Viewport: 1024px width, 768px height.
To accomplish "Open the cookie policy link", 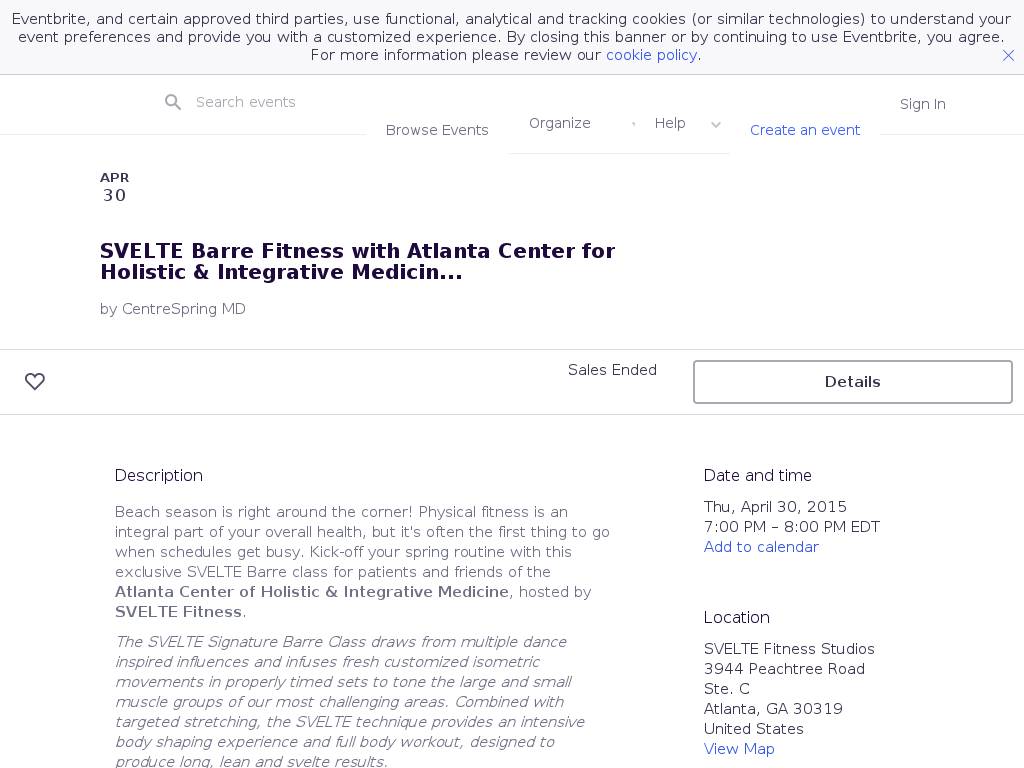I will click(651, 55).
